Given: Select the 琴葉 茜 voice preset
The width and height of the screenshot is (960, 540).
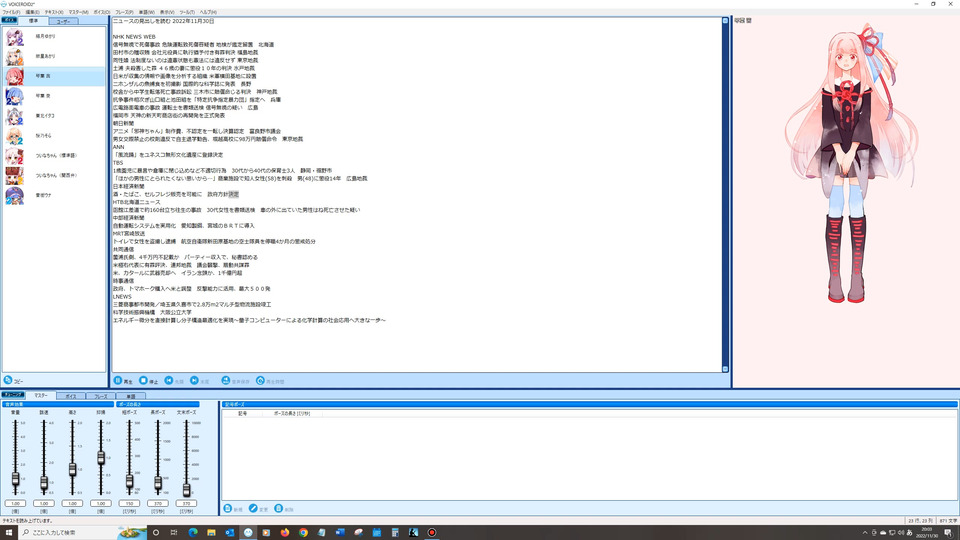Looking at the screenshot, I should pyautogui.click(x=54, y=77).
